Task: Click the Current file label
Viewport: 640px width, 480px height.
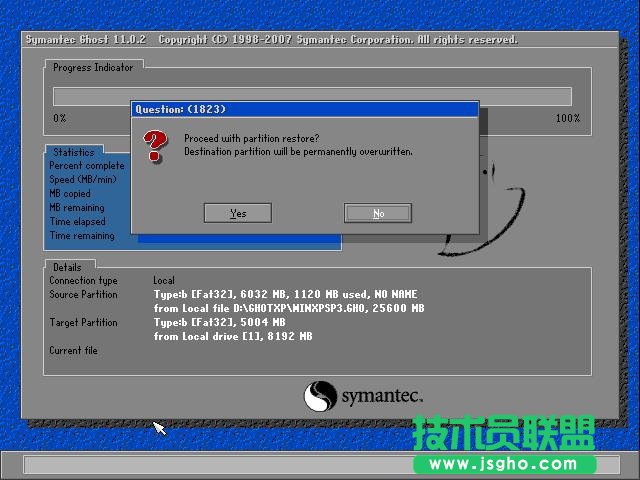Action: (x=73, y=351)
